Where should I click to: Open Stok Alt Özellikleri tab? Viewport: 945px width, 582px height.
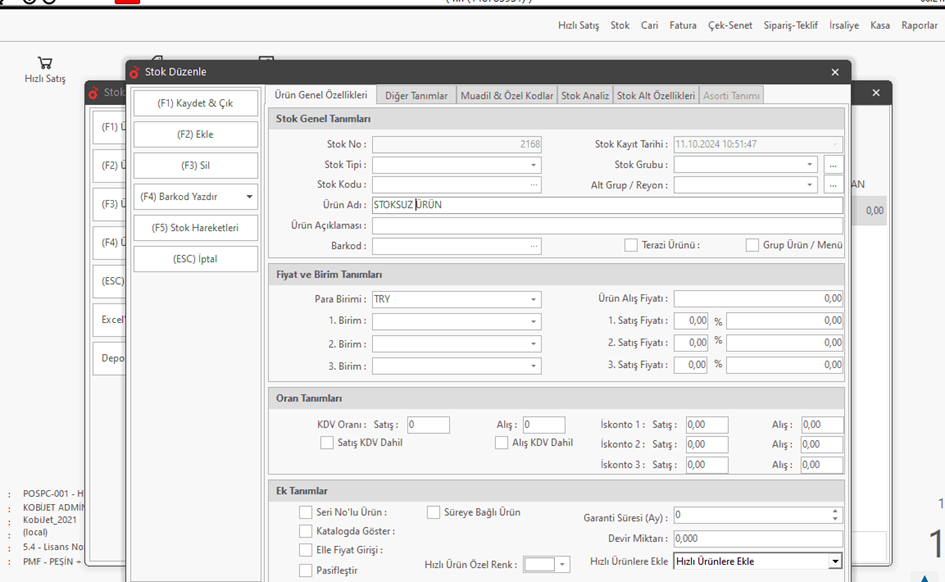pyautogui.click(x=656, y=96)
